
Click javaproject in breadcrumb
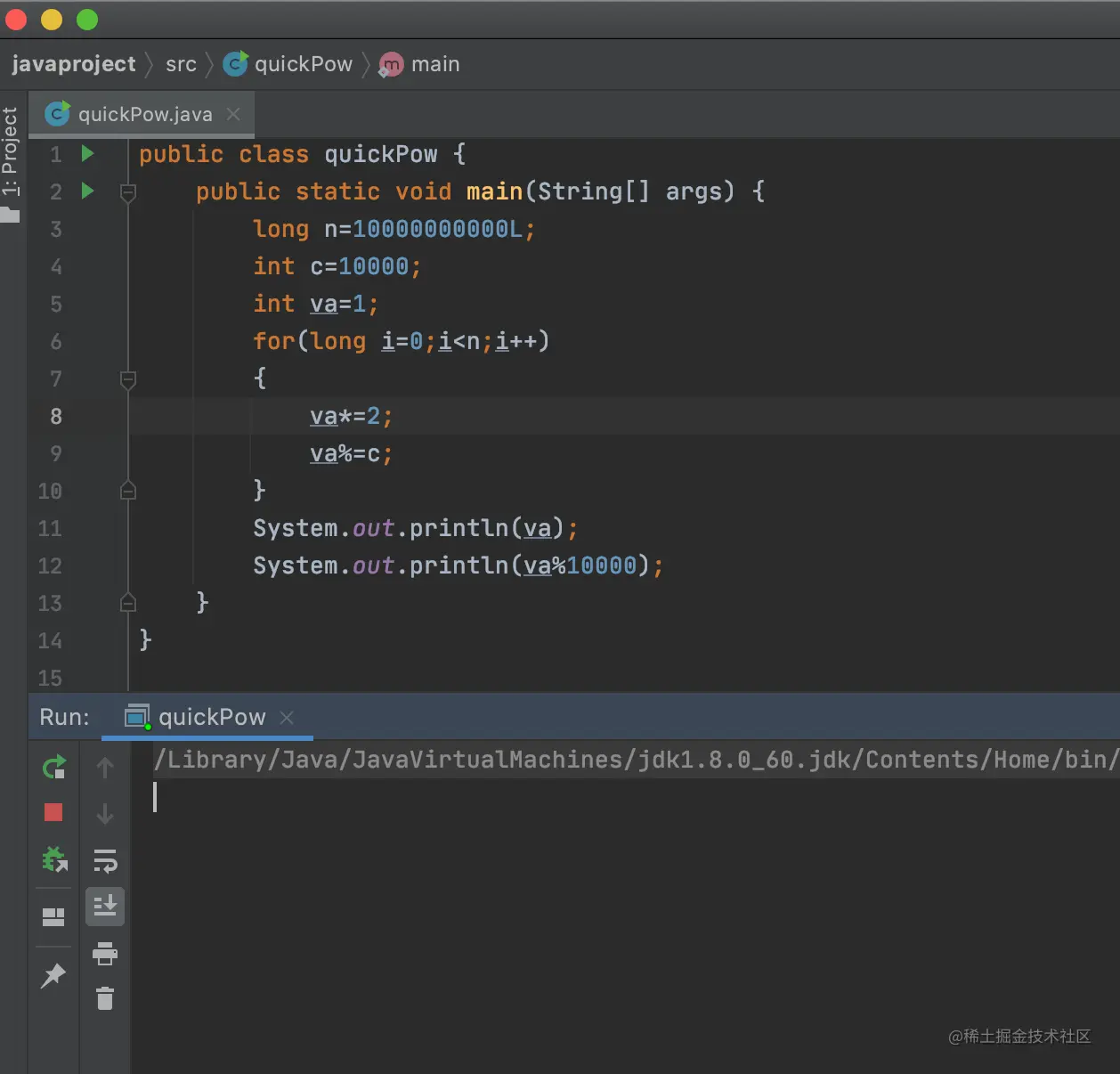(x=74, y=64)
